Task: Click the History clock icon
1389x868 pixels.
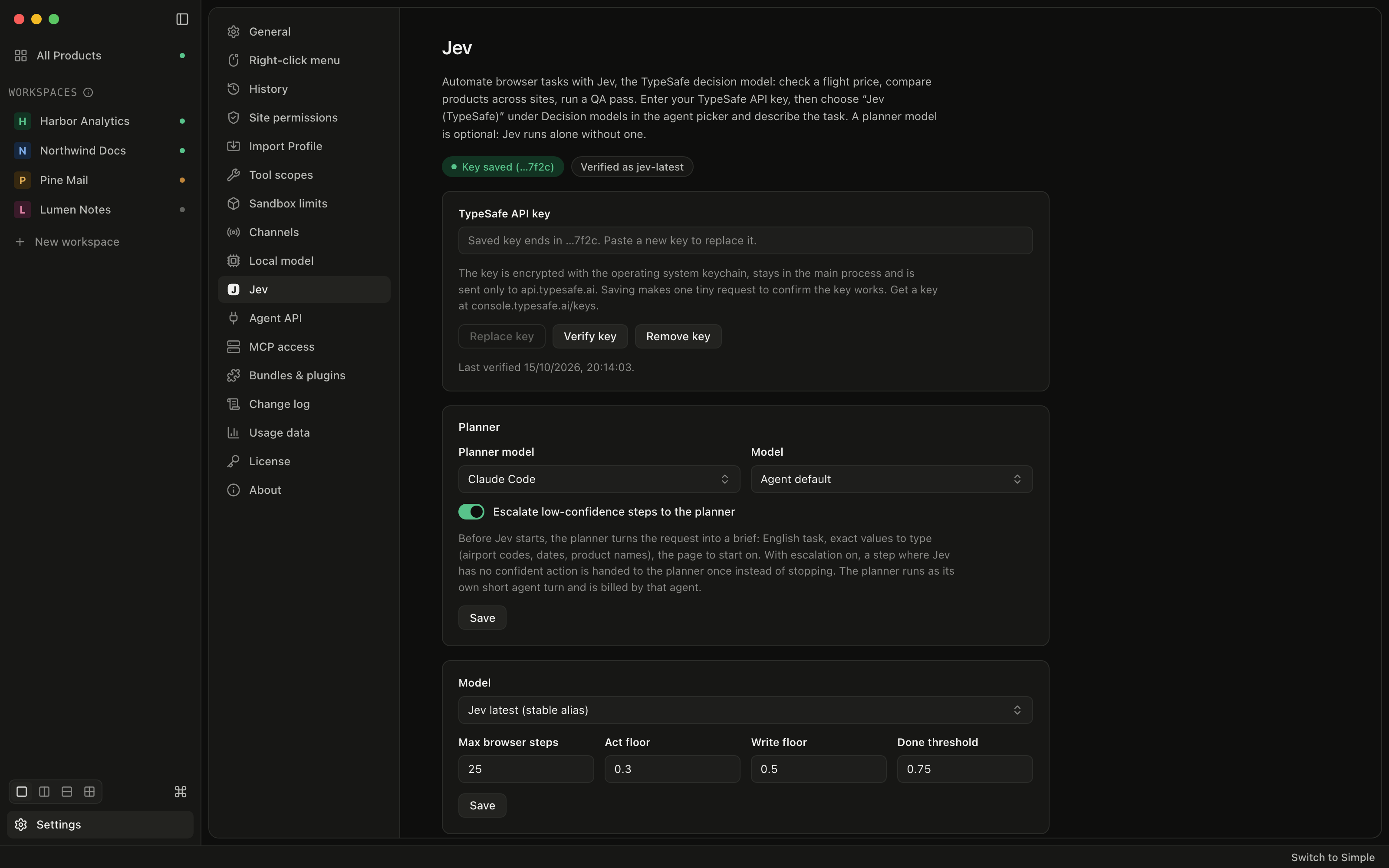Action: pos(233,89)
